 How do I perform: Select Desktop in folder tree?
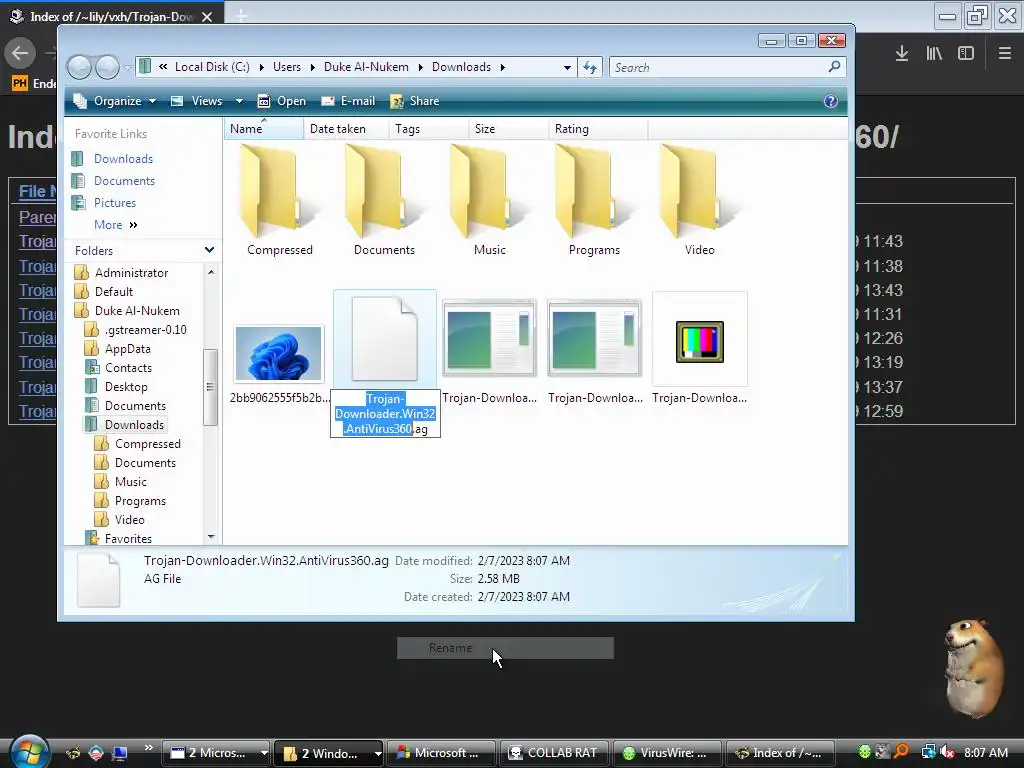click(126, 387)
